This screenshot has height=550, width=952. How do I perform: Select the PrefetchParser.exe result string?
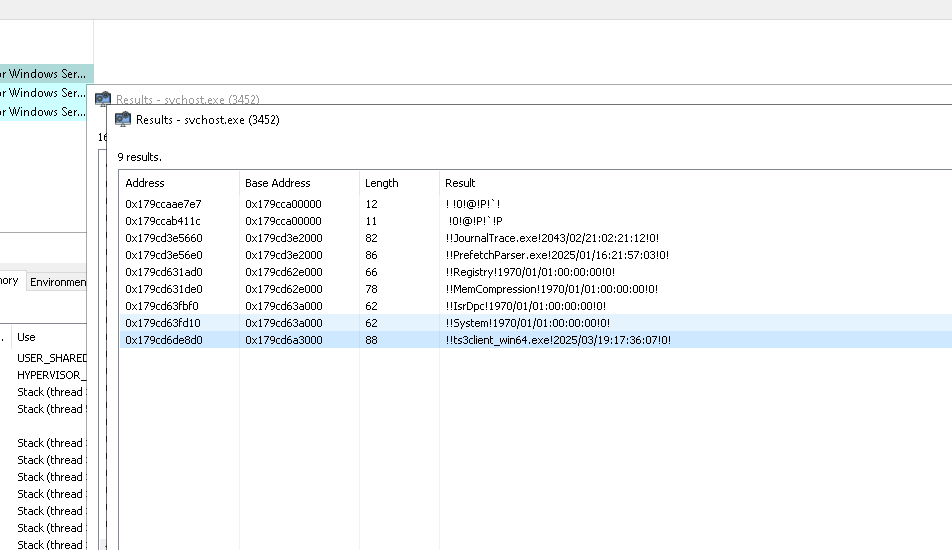click(557, 255)
